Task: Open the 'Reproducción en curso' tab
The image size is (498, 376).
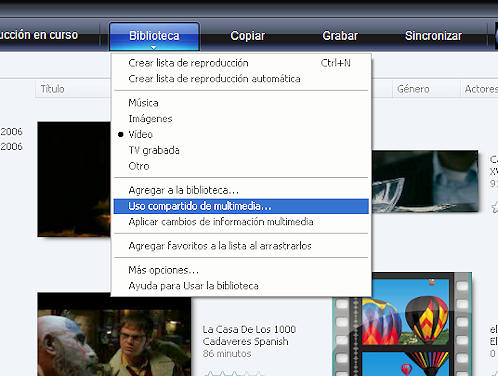Action: pyautogui.click(x=39, y=35)
